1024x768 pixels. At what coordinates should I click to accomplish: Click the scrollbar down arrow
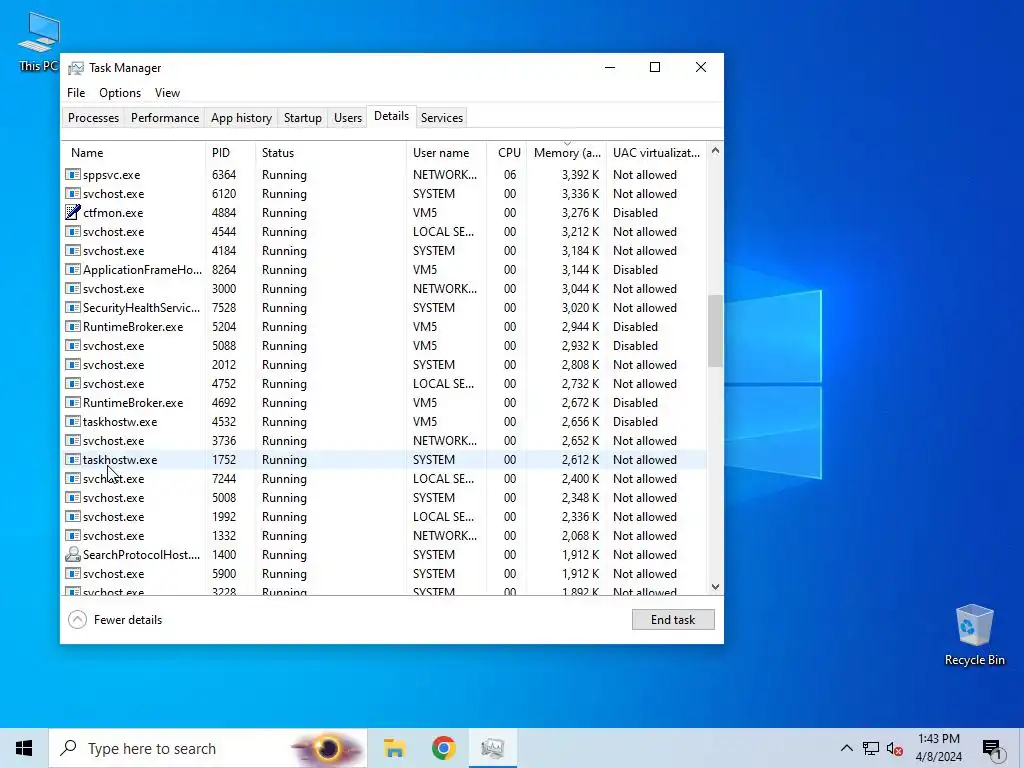tap(715, 586)
